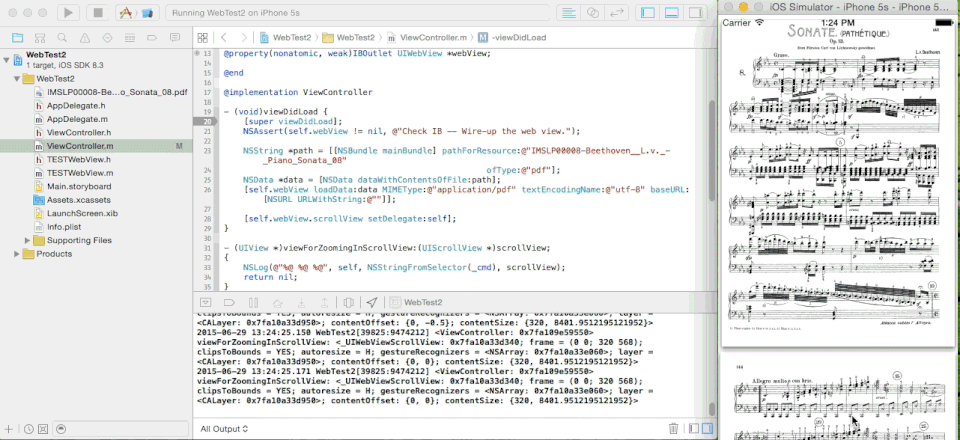
Task: Show the Version editor
Action: [x=617, y=12]
